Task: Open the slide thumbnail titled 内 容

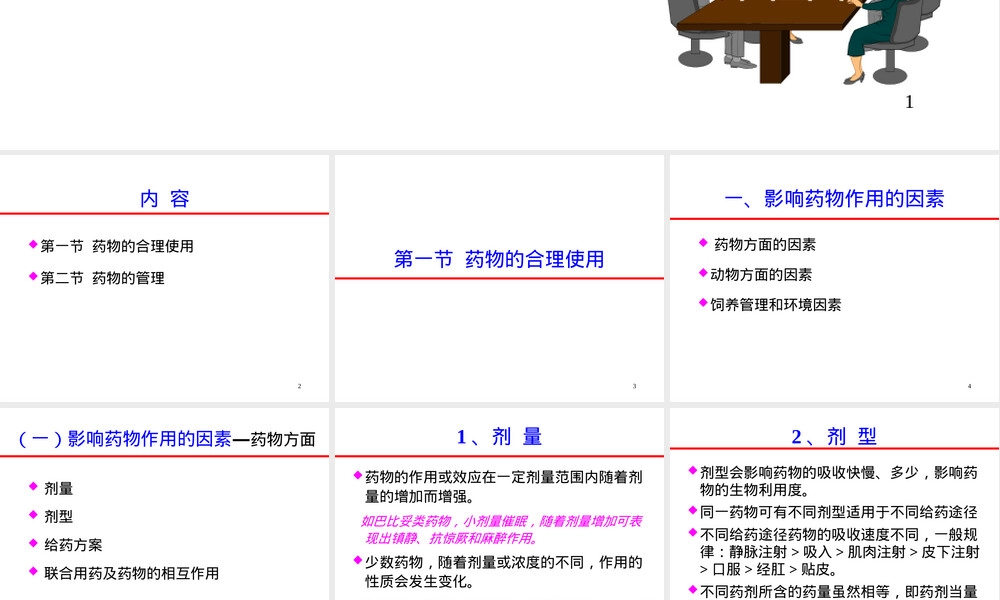Action: pyautogui.click(x=165, y=278)
